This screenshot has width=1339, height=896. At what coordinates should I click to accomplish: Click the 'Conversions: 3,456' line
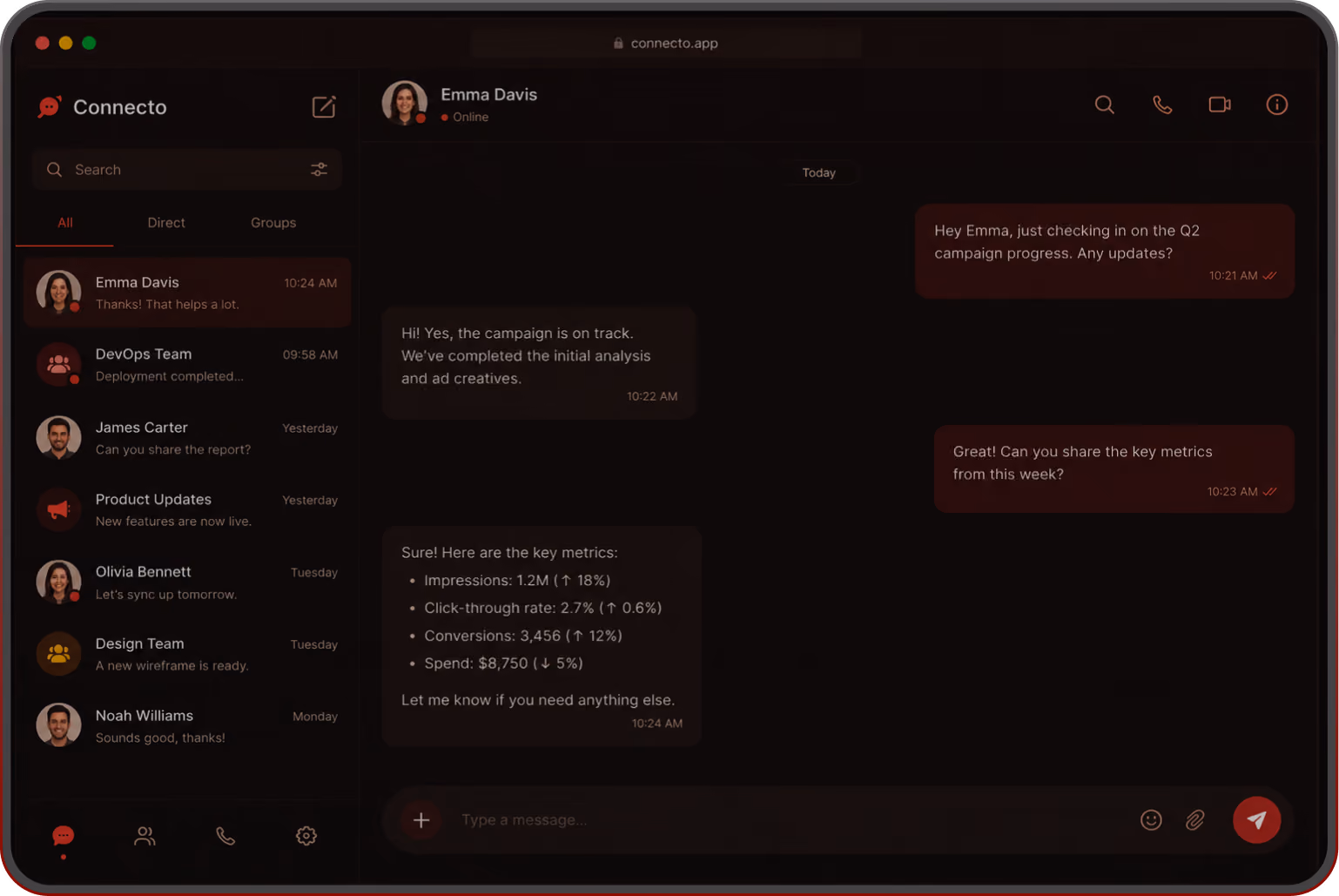(523, 637)
